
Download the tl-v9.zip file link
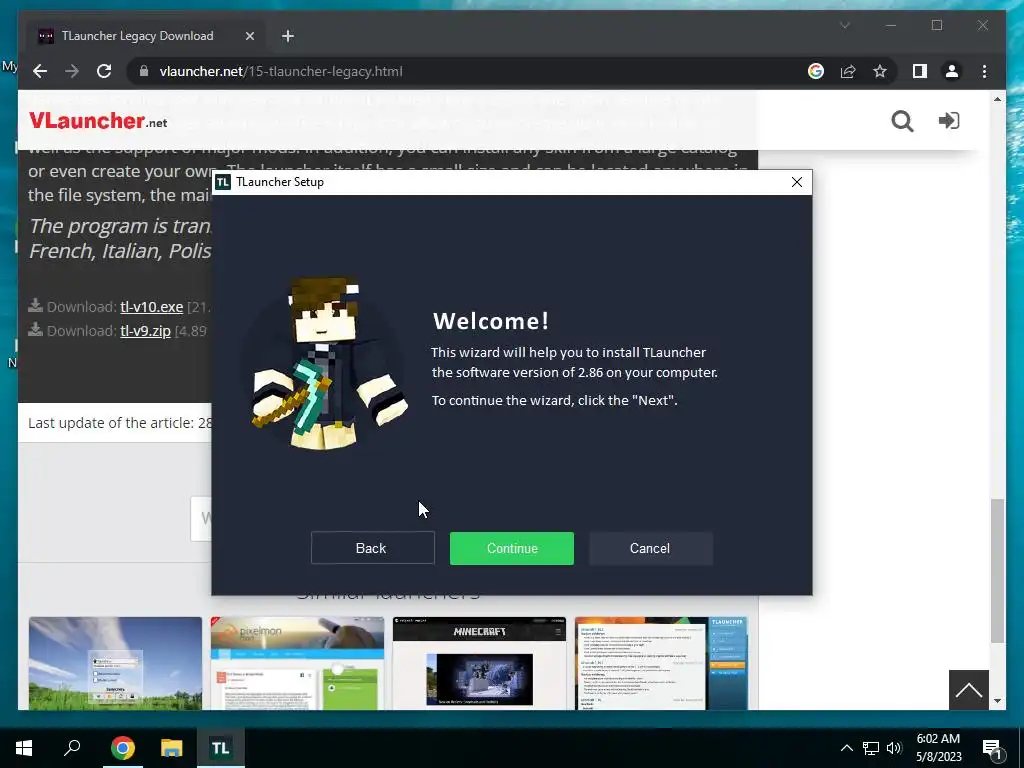tap(145, 331)
